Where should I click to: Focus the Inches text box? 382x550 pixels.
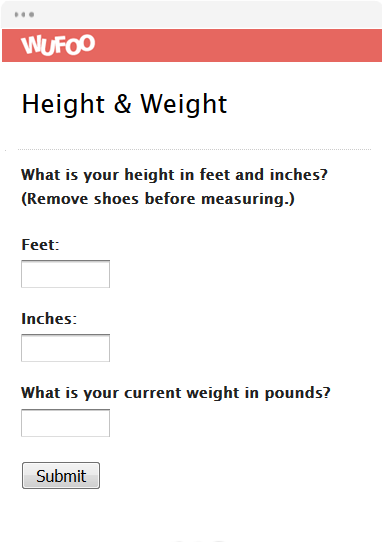[66, 348]
